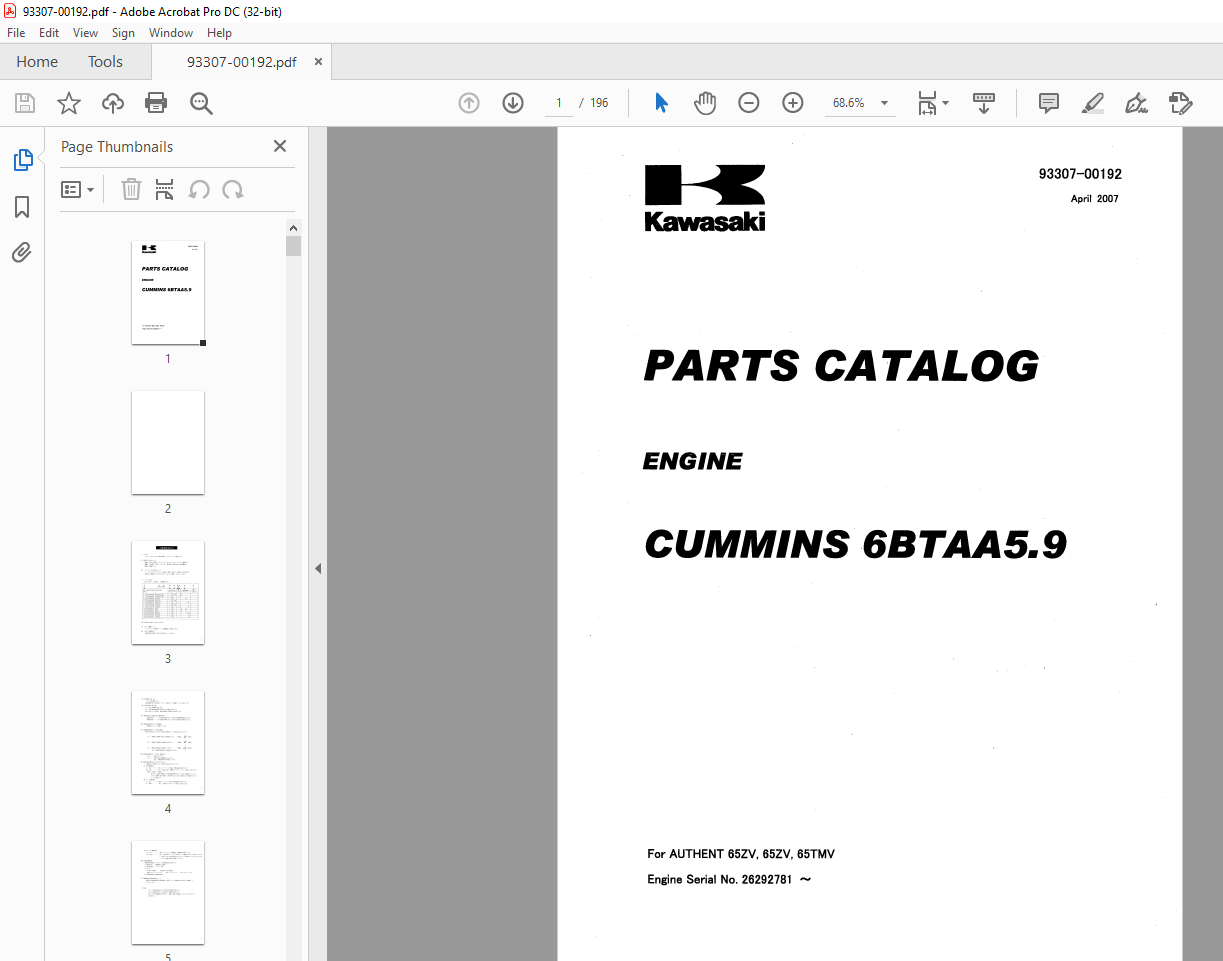Go to previous page arrow
Screen dimensions: 1223x961
469,103
